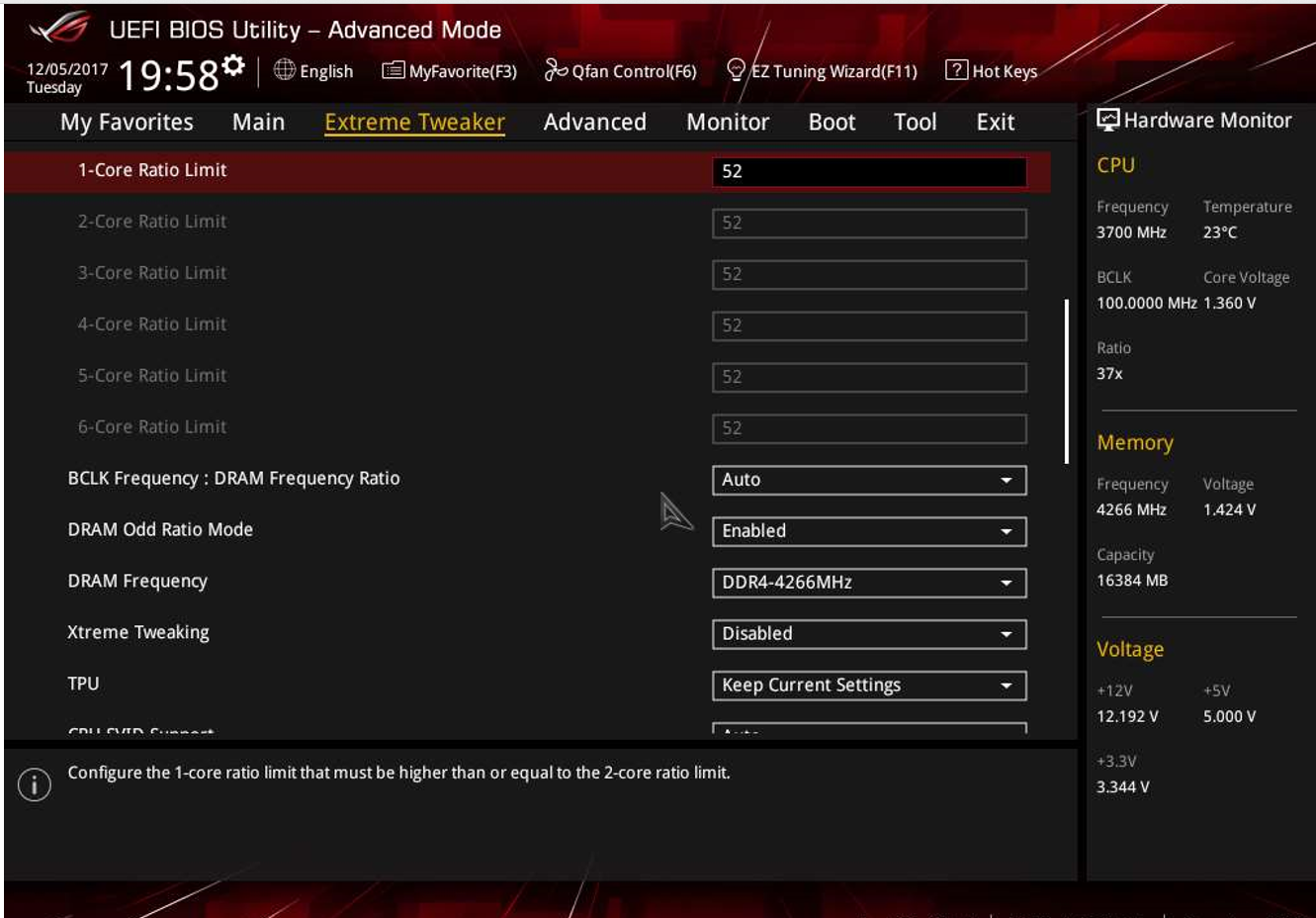Image resolution: width=1316 pixels, height=918 pixels.
Task: Click the help text about 1-core ratio limit
Action: (x=398, y=773)
